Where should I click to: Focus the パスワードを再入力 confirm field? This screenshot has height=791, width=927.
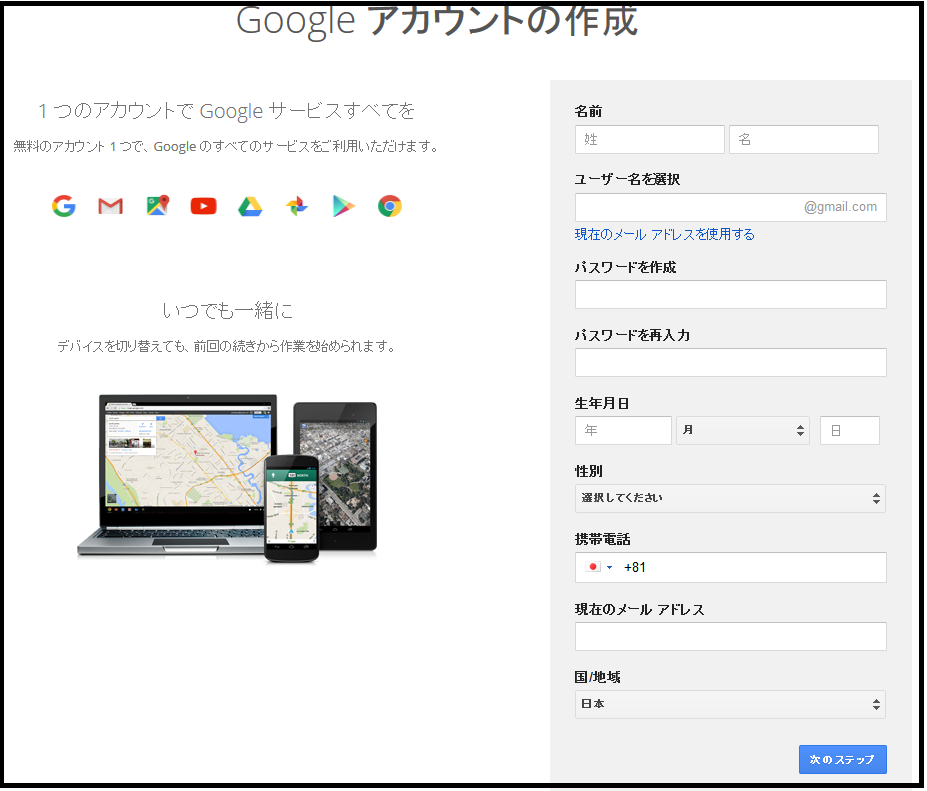(x=731, y=362)
